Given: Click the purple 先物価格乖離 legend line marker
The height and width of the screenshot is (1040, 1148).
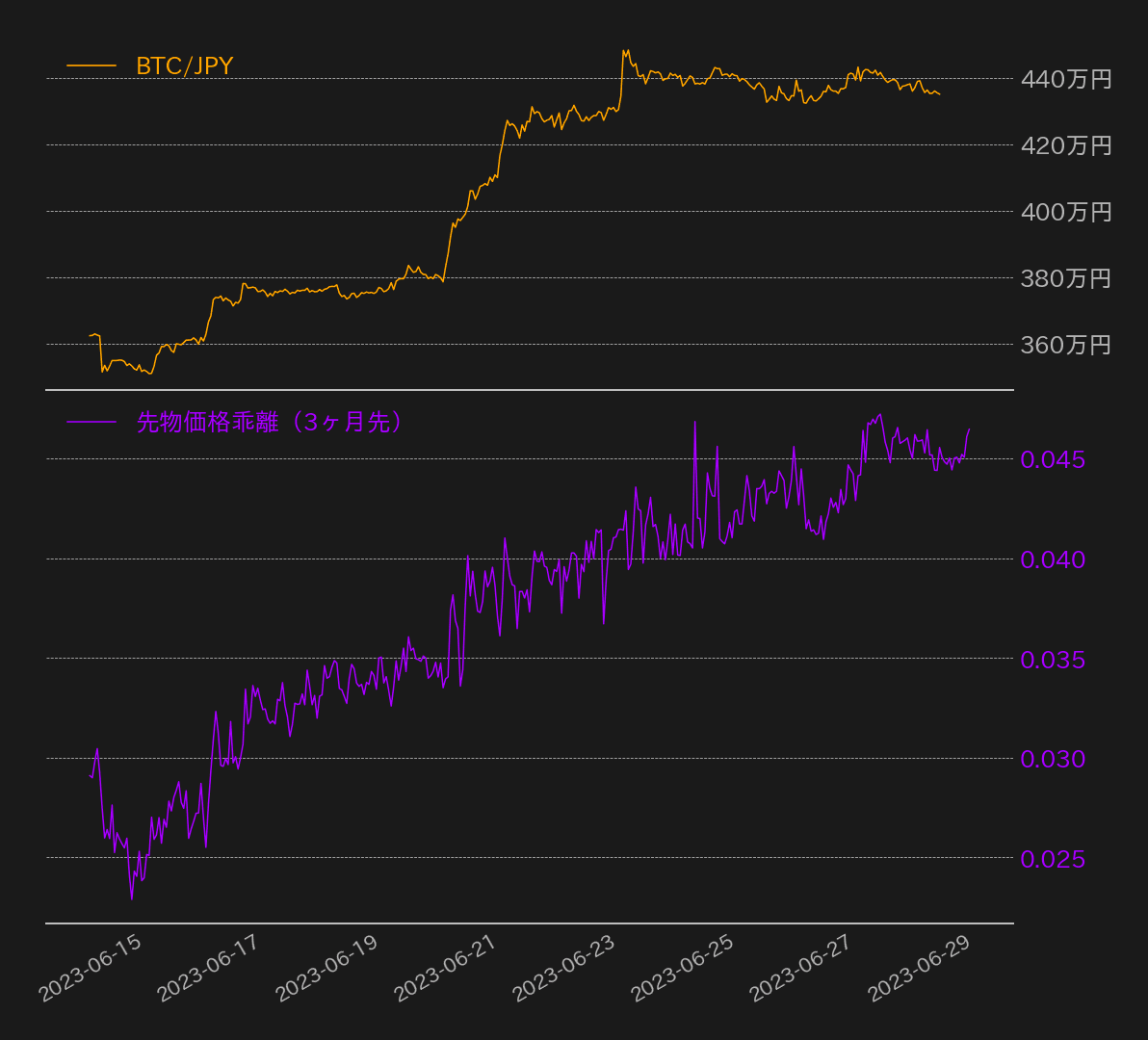Looking at the screenshot, I should 91,420.
